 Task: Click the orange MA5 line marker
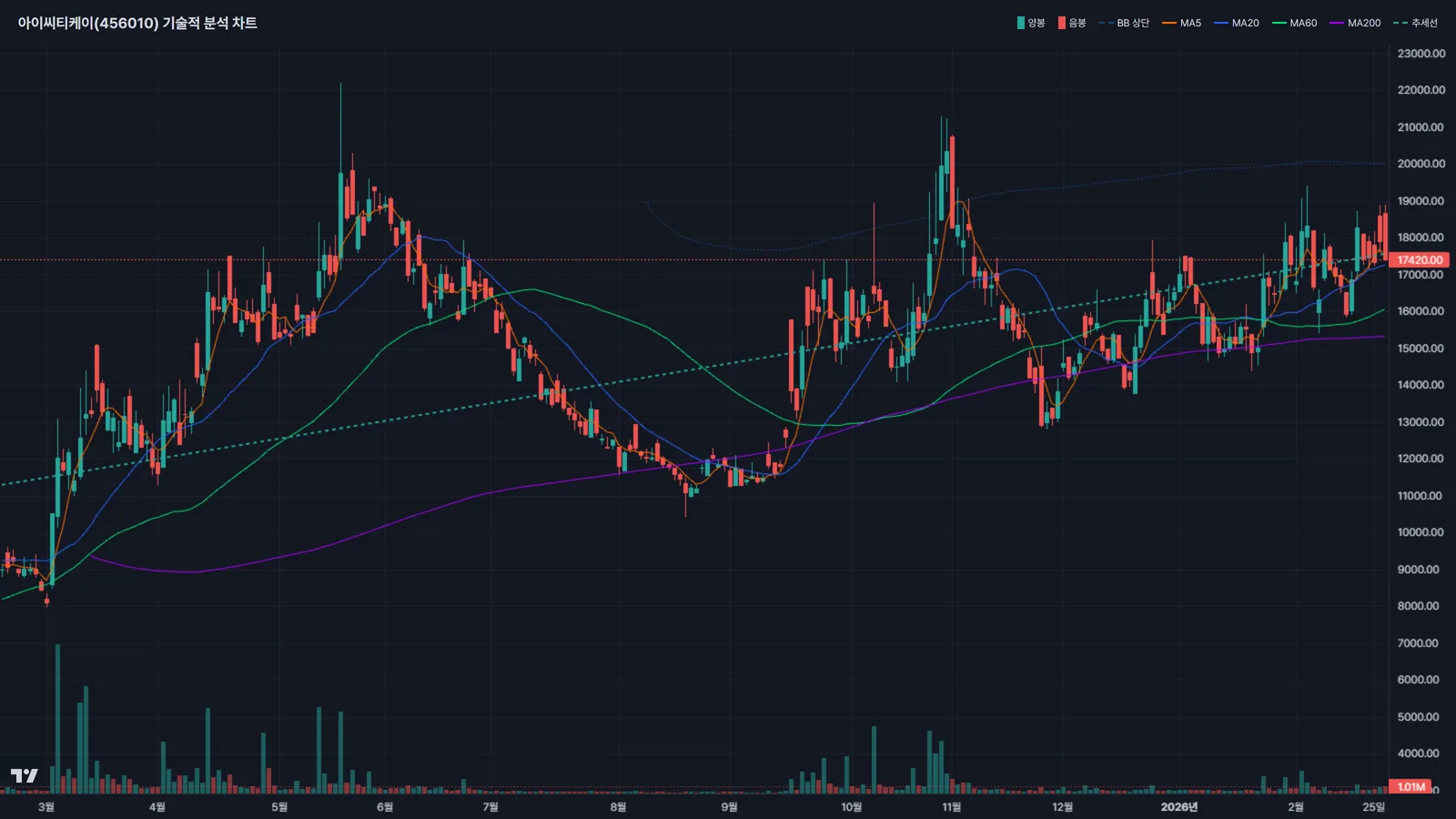[x=1169, y=24]
